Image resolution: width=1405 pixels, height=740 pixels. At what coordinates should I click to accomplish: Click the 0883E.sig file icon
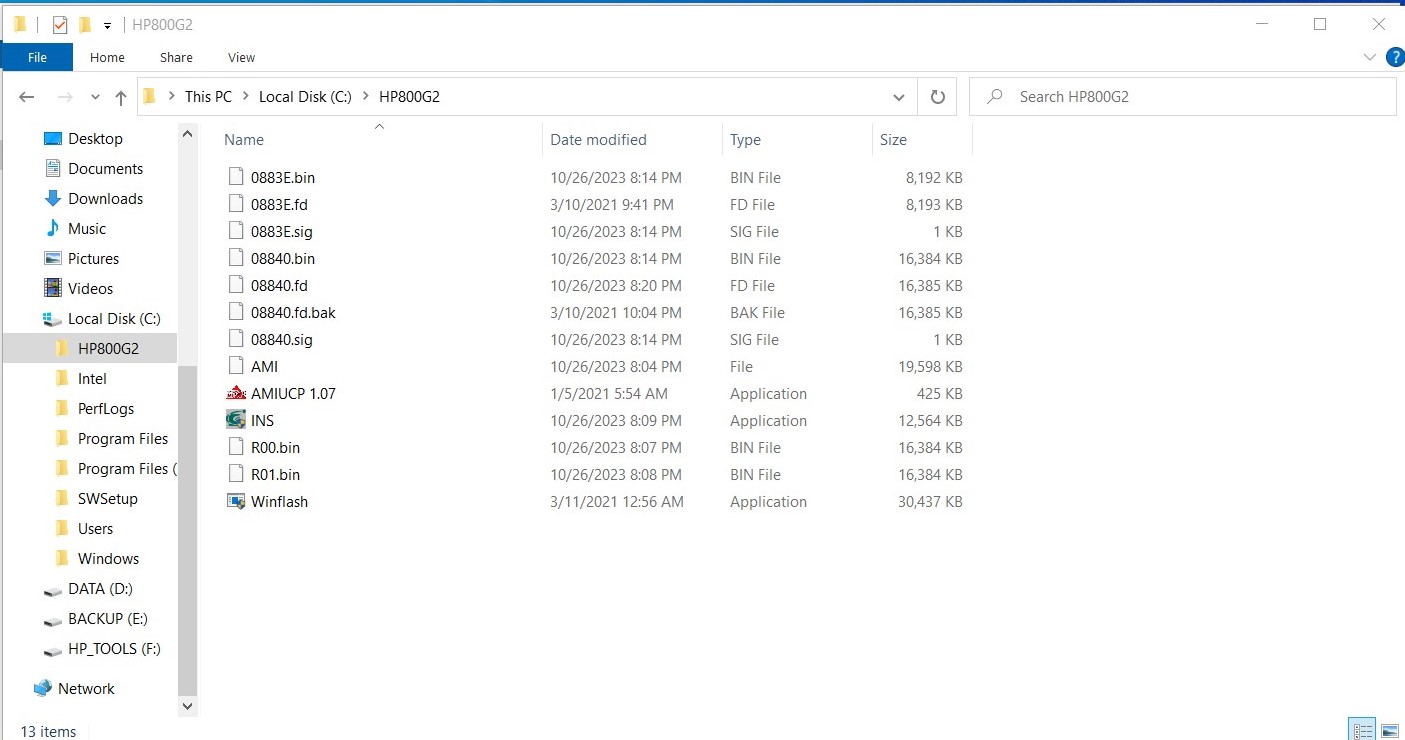pyautogui.click(x=236, y=231)
